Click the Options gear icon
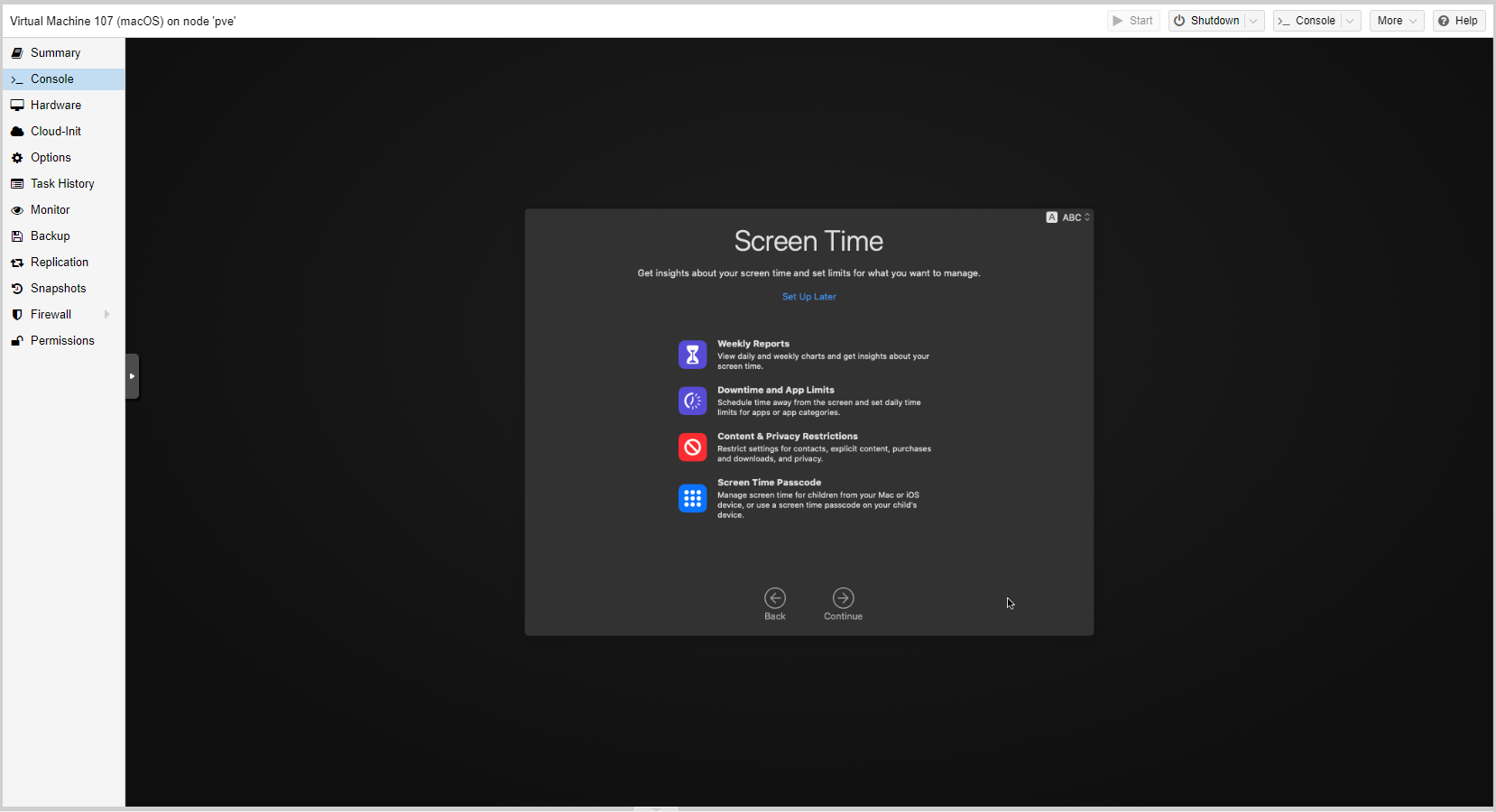Image resolution: width=1496 pixels, height=812 pixels. 17,158
